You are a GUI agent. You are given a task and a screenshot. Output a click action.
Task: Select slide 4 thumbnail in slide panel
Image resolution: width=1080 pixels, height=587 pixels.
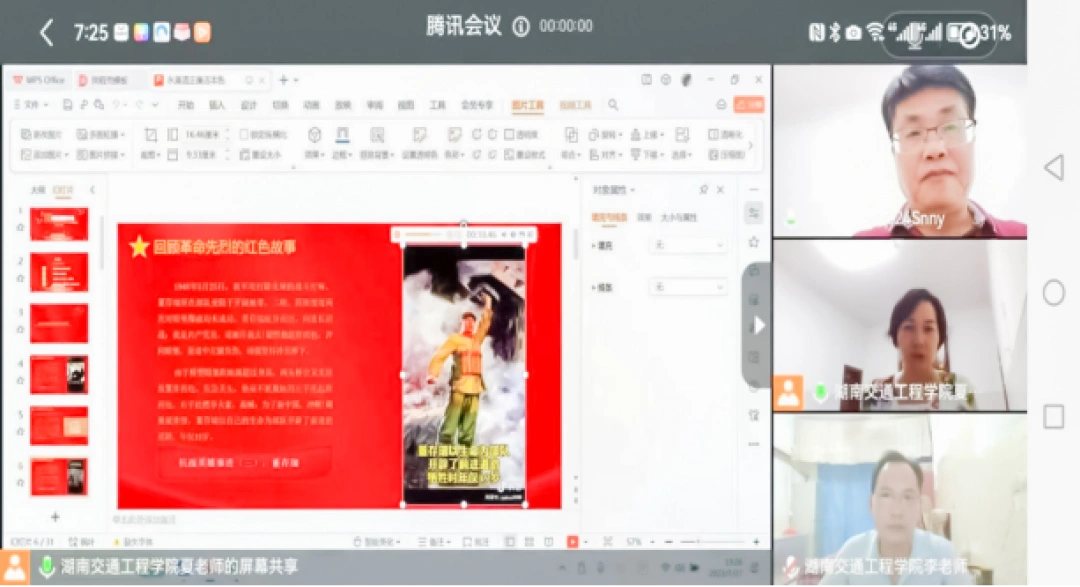click(x=59, y=375)
